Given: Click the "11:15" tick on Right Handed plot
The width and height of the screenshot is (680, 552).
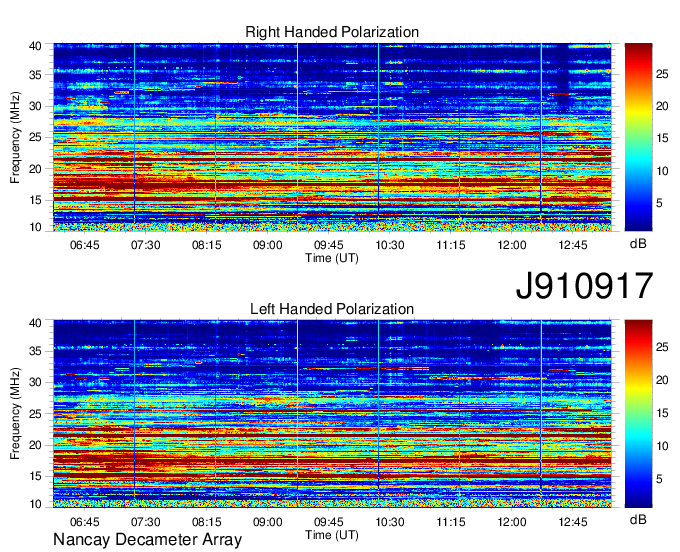Looking at the screenshot, I should coord(451,245).
